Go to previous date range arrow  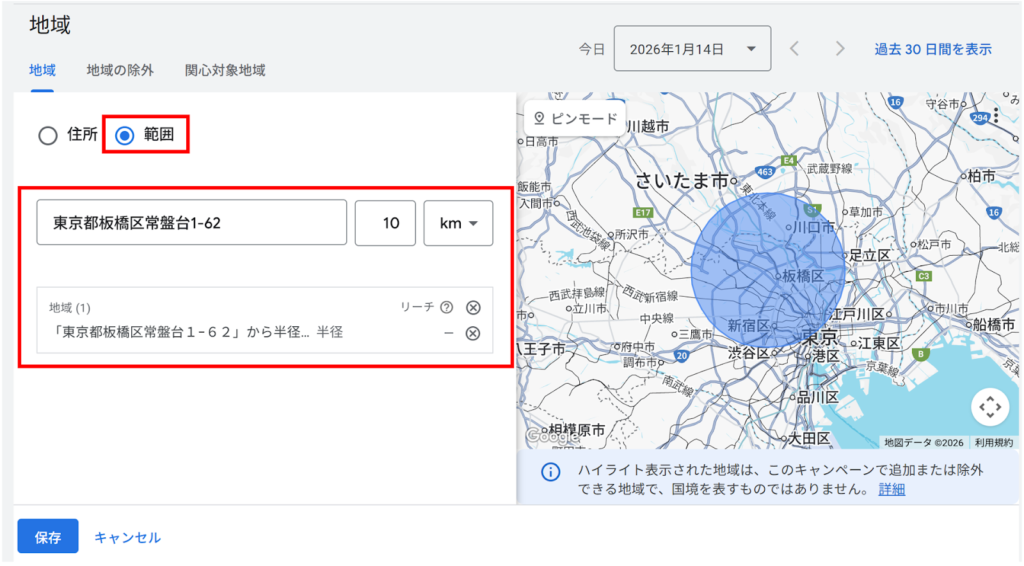794,49
